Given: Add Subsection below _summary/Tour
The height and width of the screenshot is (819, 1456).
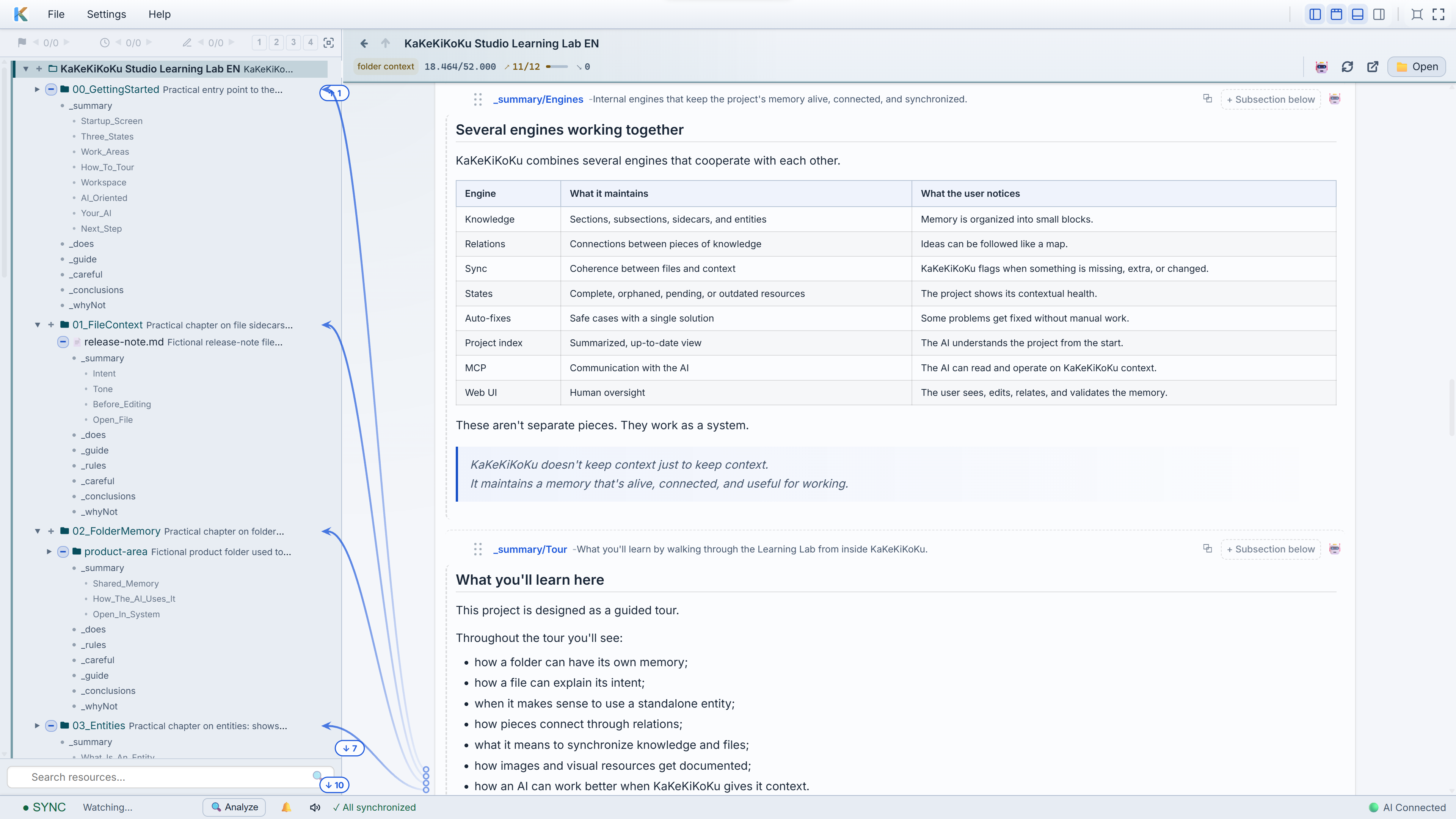Looking at the screenshot, I should click(1271, 549).
